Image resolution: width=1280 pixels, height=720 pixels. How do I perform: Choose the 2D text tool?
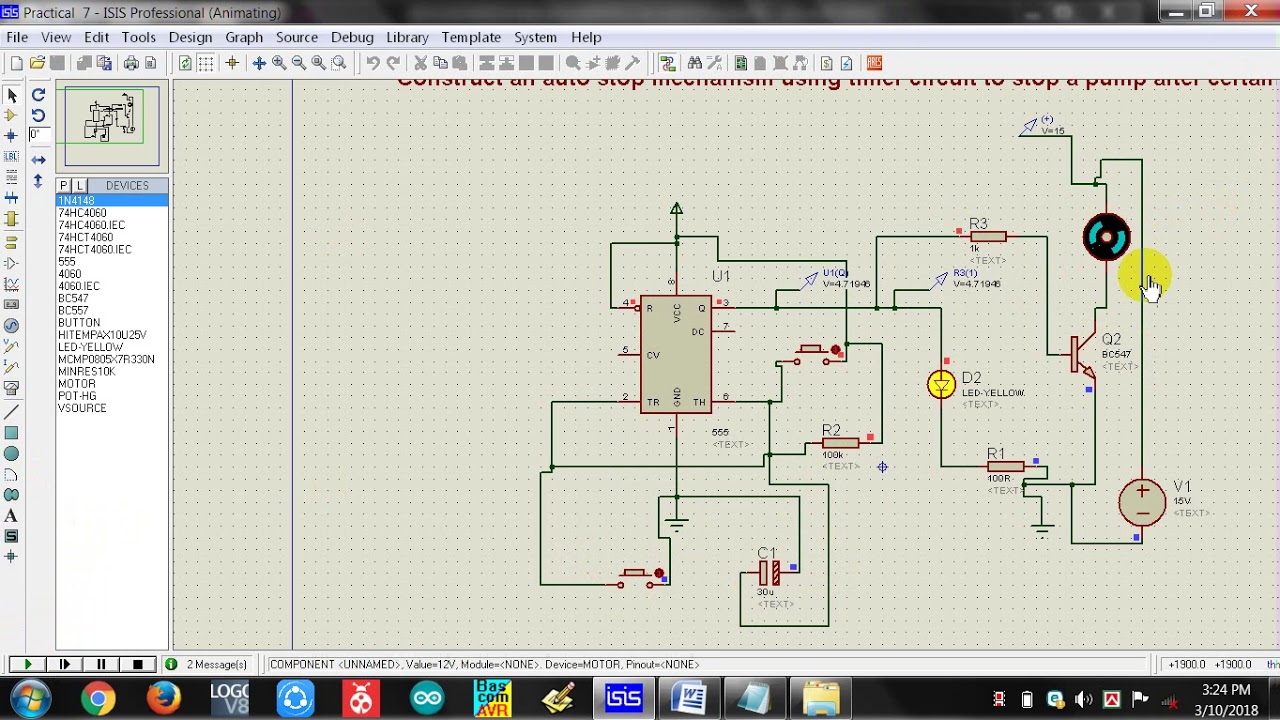point(12,516)
